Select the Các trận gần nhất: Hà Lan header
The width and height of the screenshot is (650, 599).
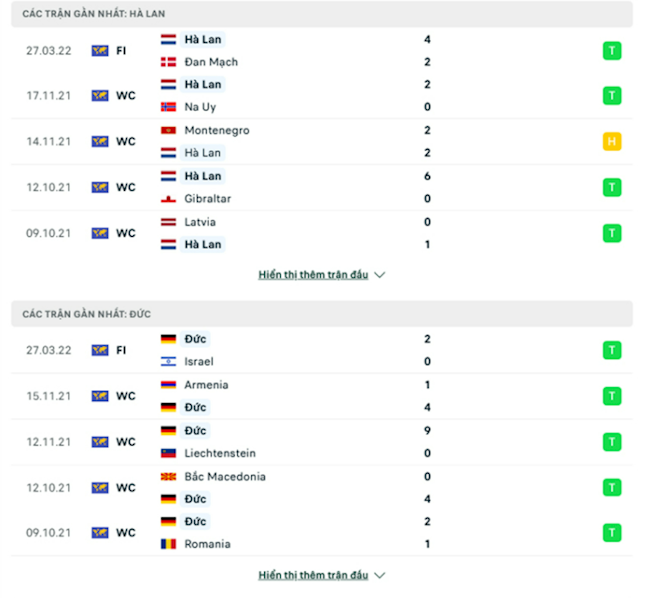point(94,14)
